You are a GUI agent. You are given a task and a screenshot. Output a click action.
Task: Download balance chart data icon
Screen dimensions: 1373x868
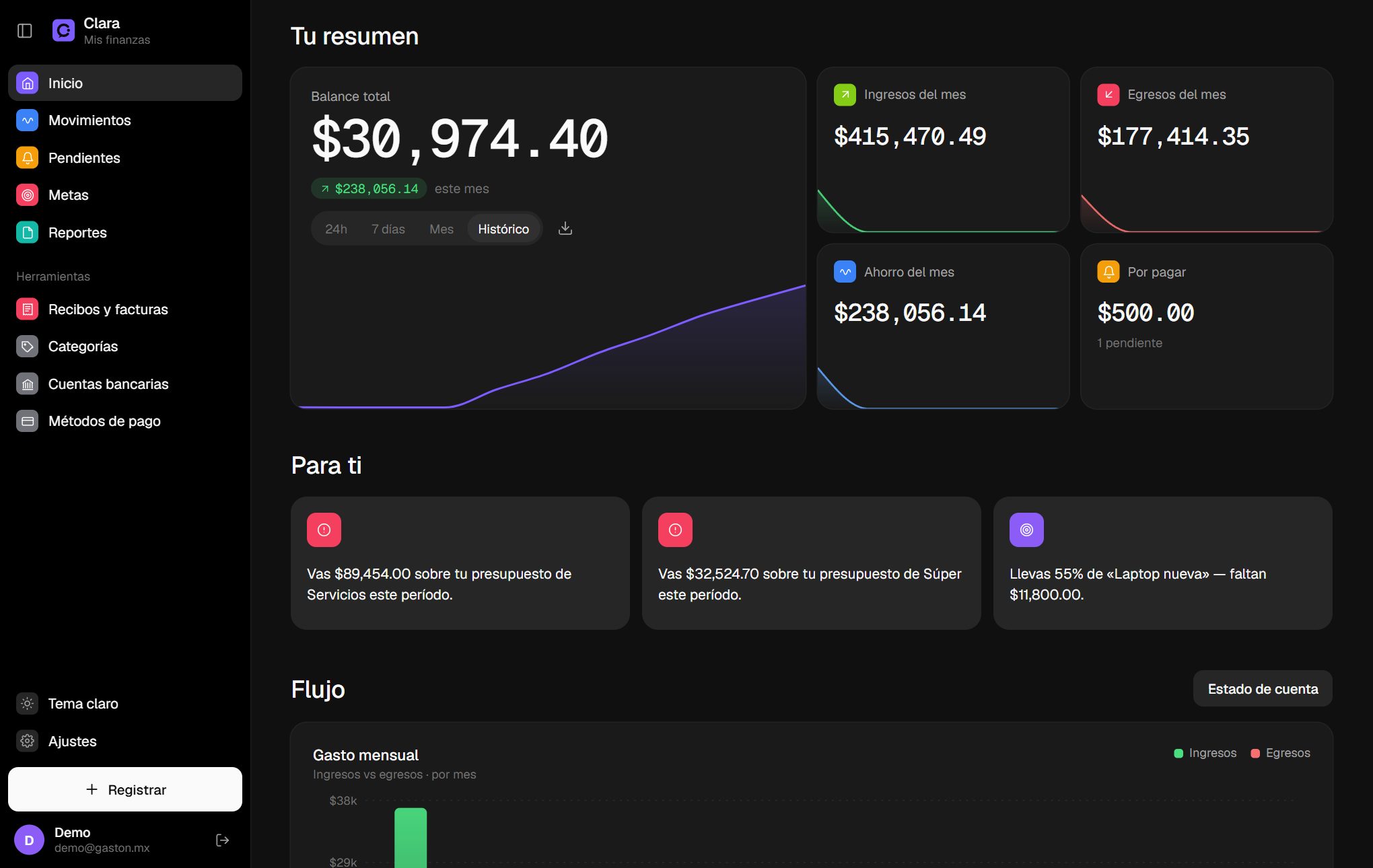click(565, 229)
